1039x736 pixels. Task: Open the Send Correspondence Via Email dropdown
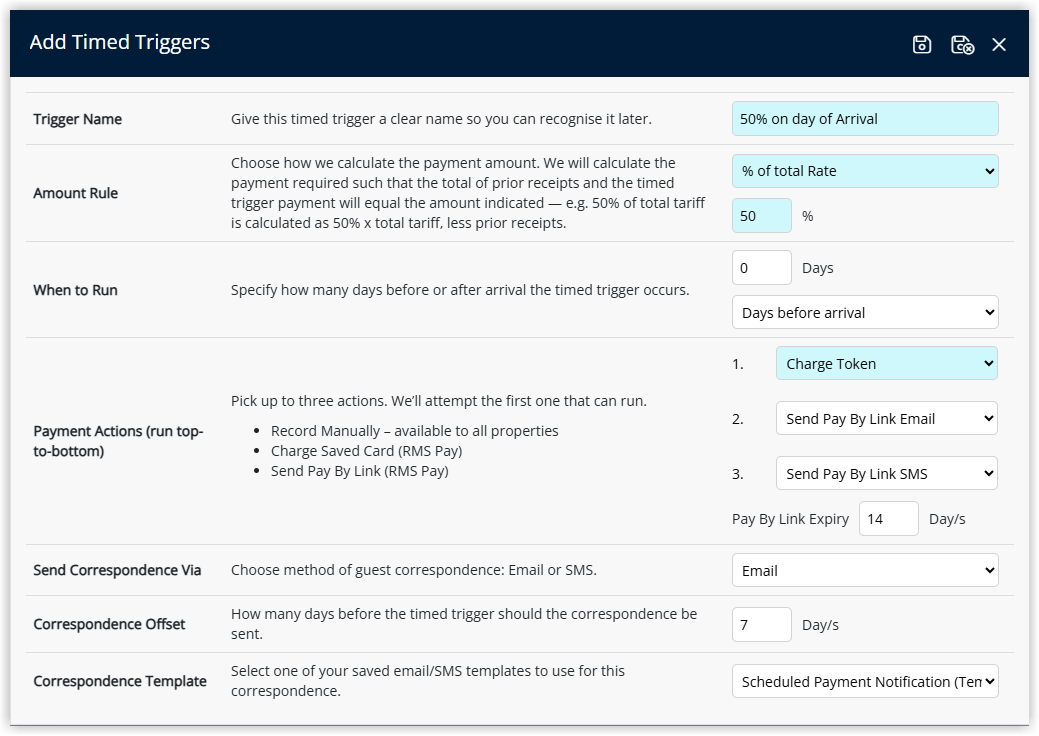coord(865,570)
